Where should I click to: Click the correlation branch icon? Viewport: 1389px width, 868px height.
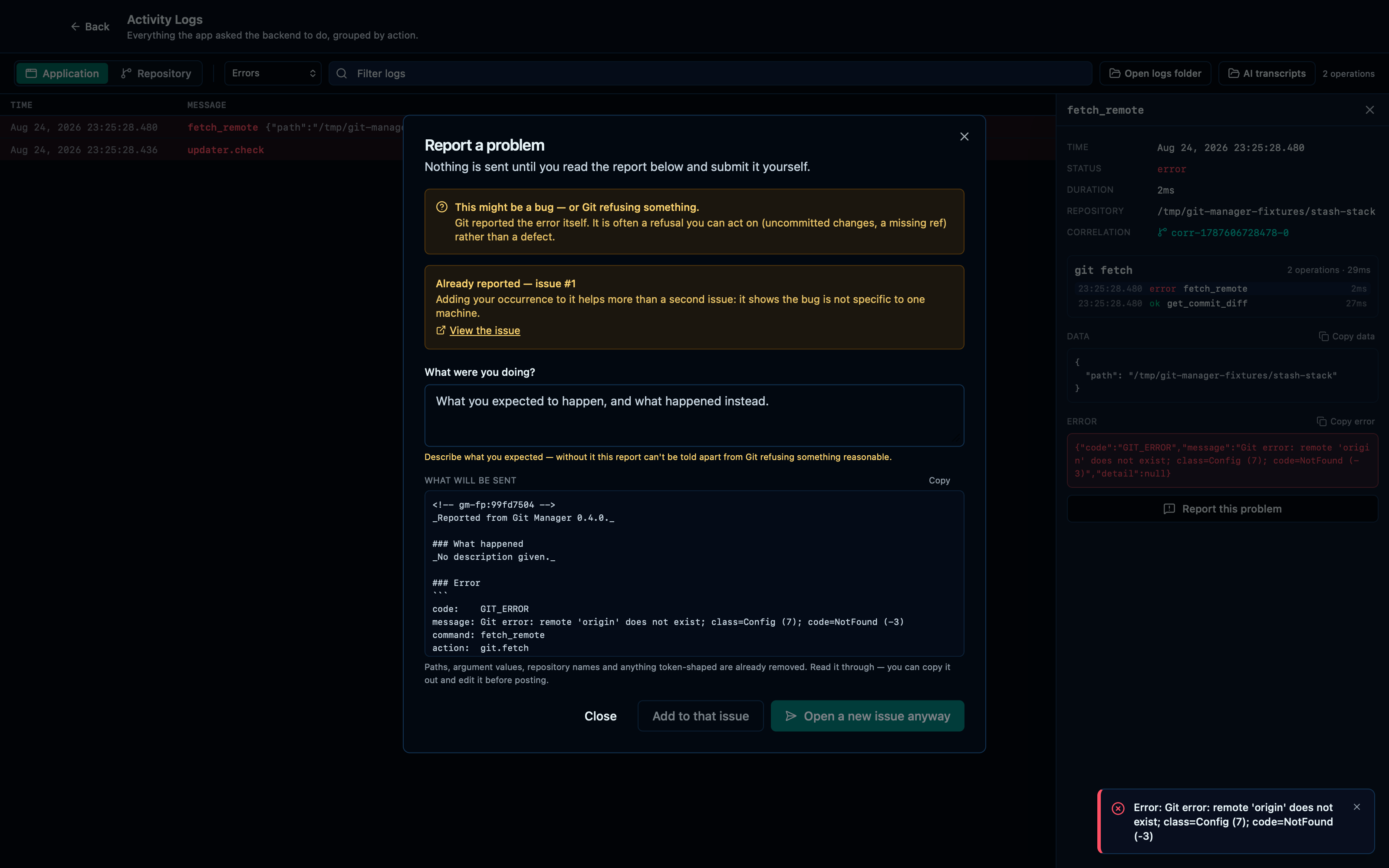(1162, 233)
